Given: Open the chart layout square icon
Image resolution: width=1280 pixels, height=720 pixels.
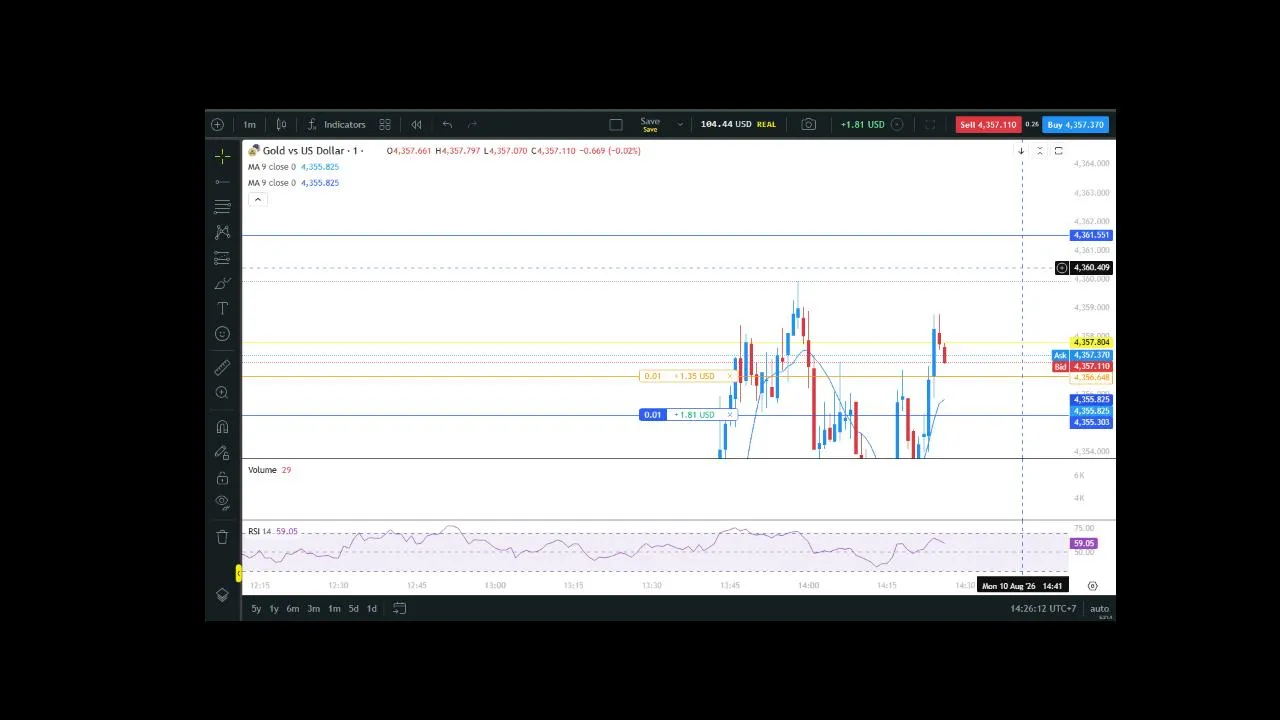Looking at the screenshot, I should tap(616, 125).
